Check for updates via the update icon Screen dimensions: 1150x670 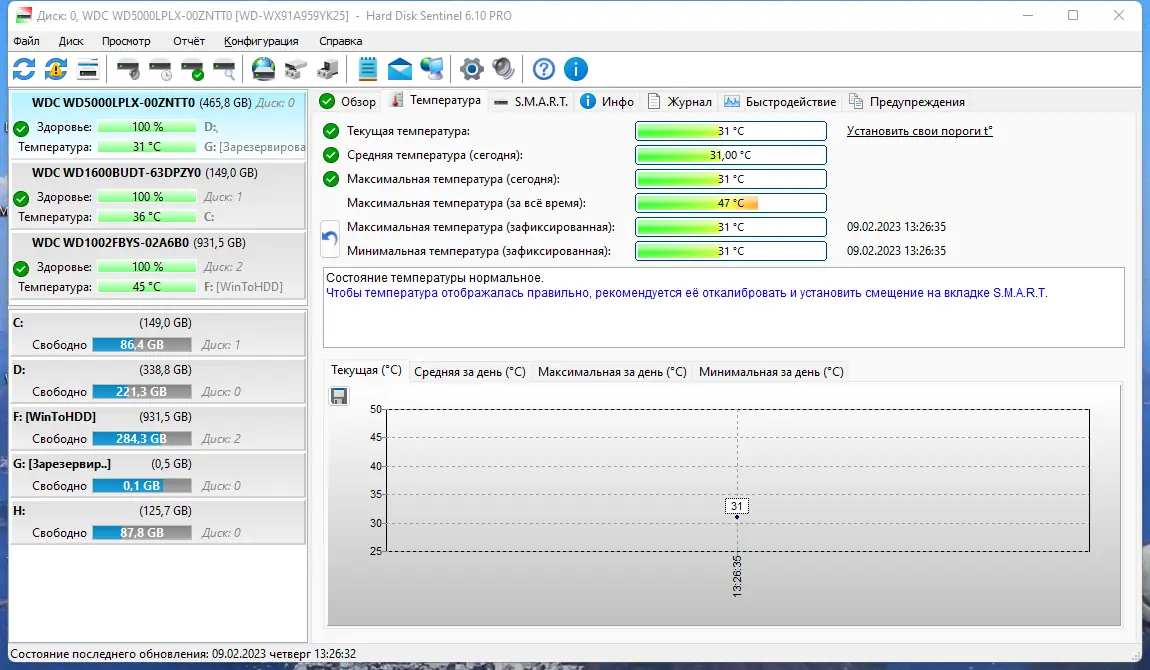click(56, 69)
